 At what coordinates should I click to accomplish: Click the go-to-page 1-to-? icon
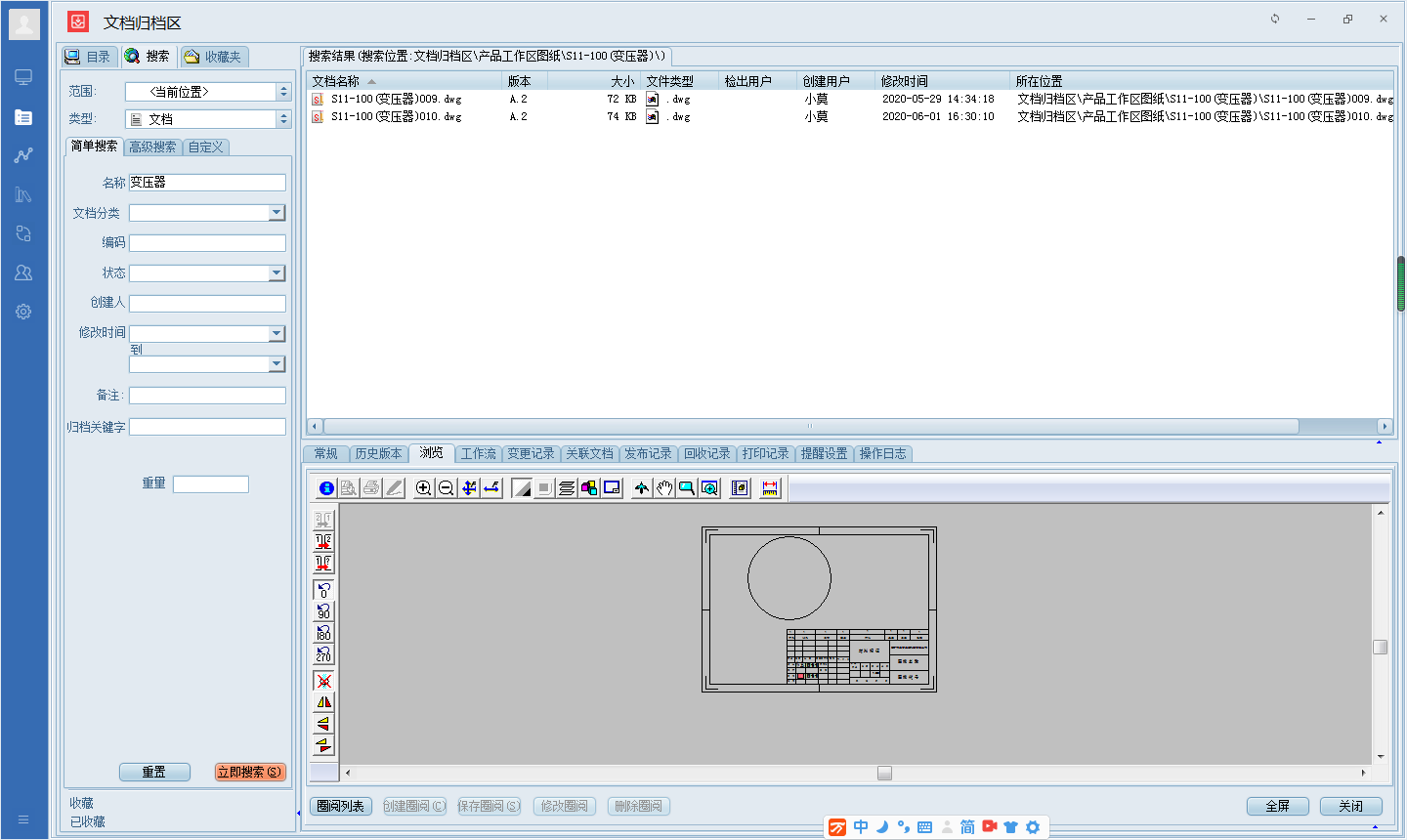pos(323,564)
